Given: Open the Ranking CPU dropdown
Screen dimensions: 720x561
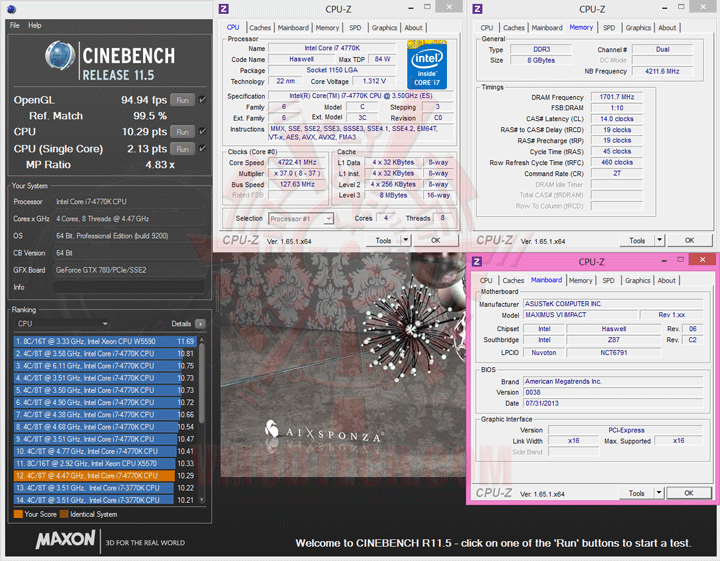Looking at the screenshot, I should tap(62, 324).
